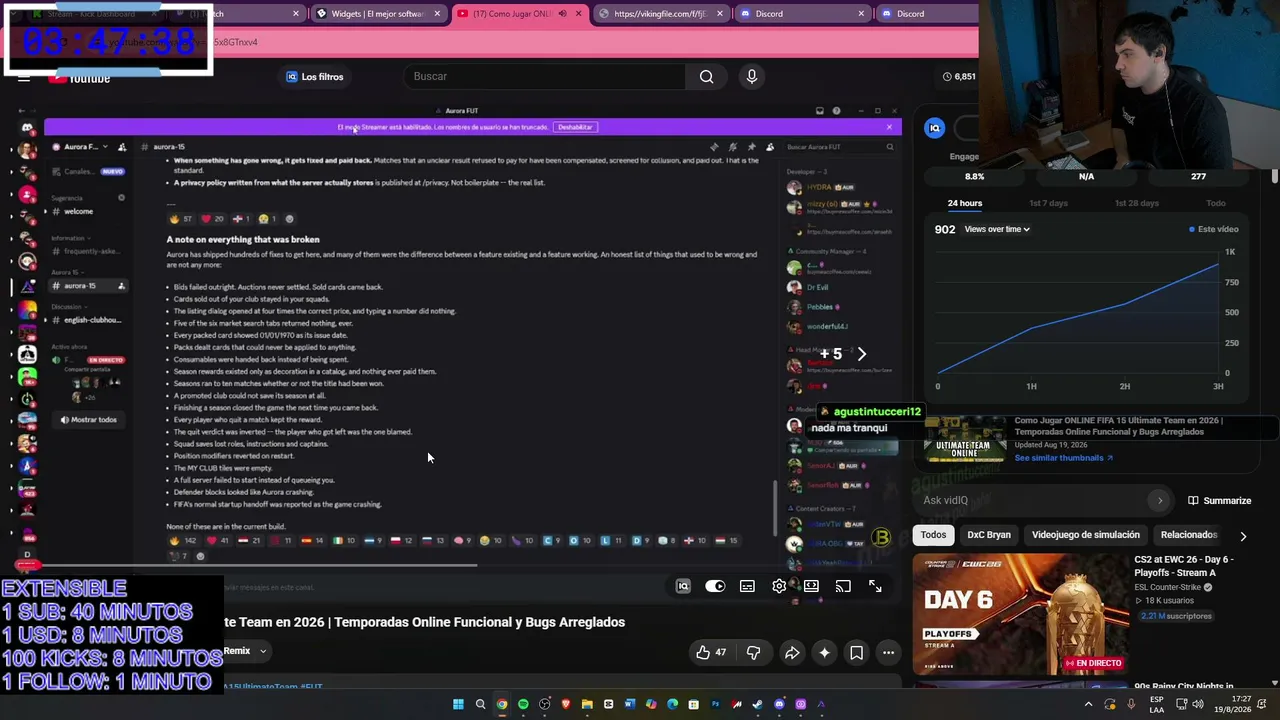Show more filter chips with right arrow
This screenshot has height=720, width=1280.
tap(1243, 536)
